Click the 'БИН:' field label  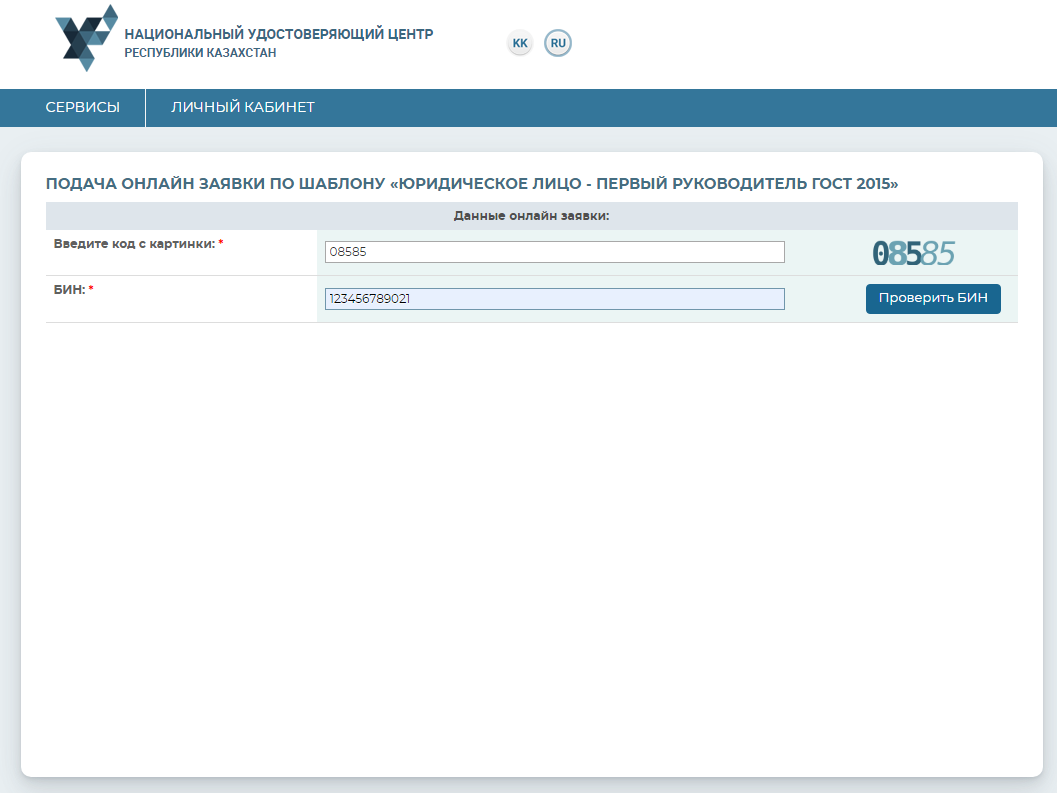click(68, 290)
